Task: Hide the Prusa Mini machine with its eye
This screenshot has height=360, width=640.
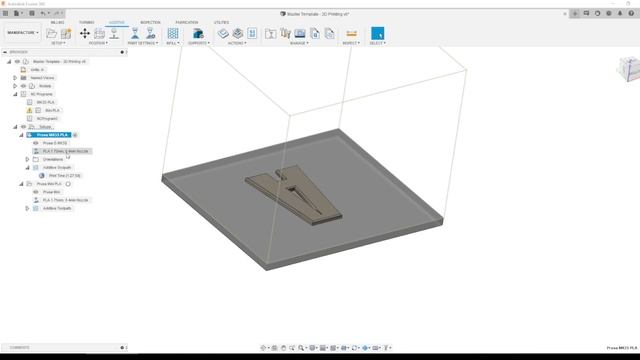Action: click(36, 192)
